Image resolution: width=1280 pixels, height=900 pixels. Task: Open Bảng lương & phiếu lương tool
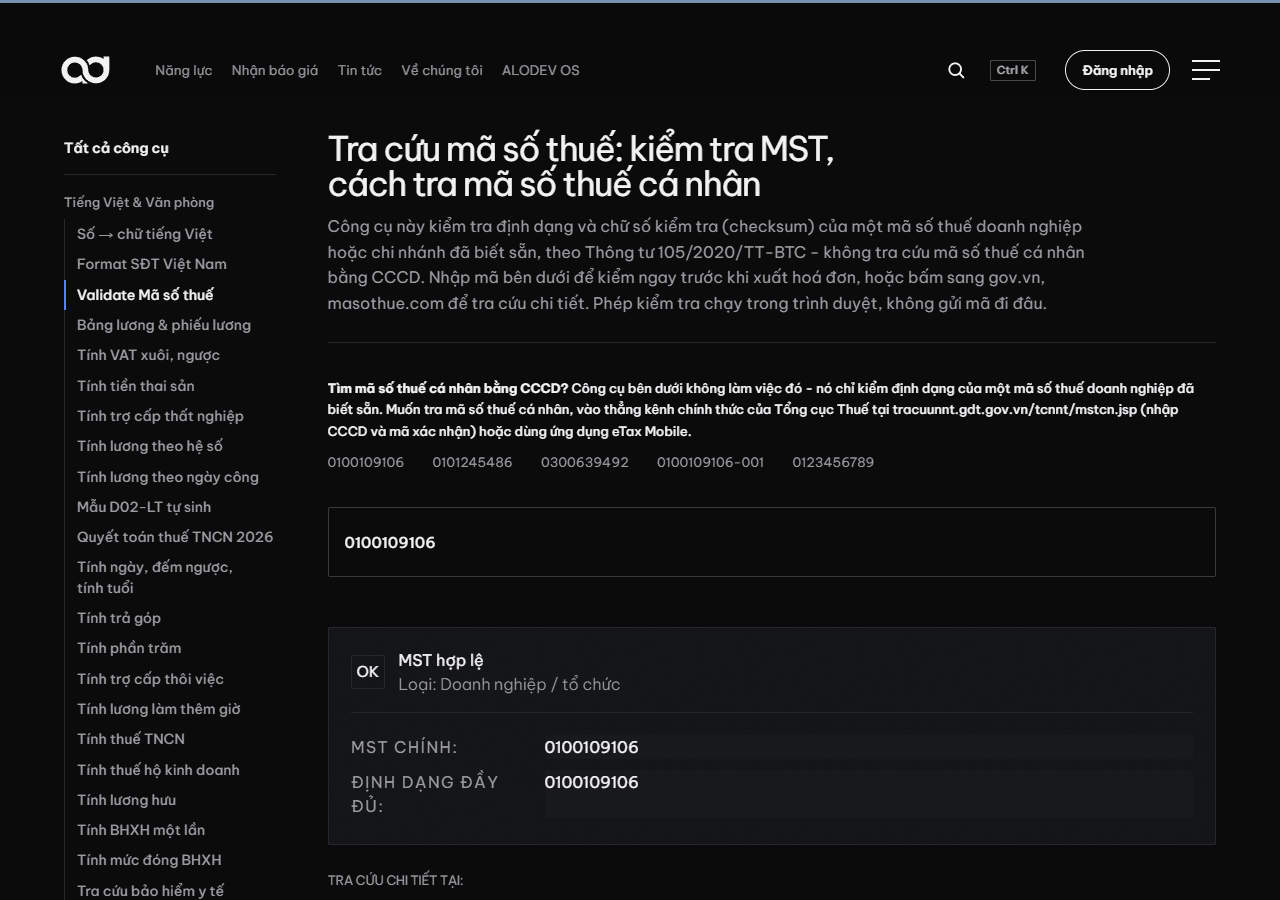[164, 325]
